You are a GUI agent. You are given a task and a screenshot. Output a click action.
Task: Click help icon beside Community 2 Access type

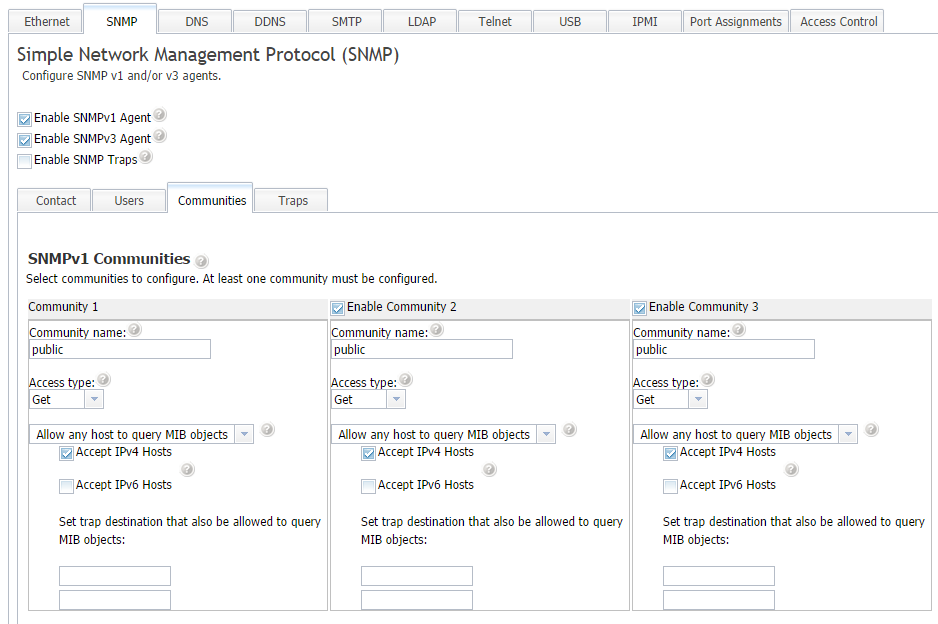[406, 381]
